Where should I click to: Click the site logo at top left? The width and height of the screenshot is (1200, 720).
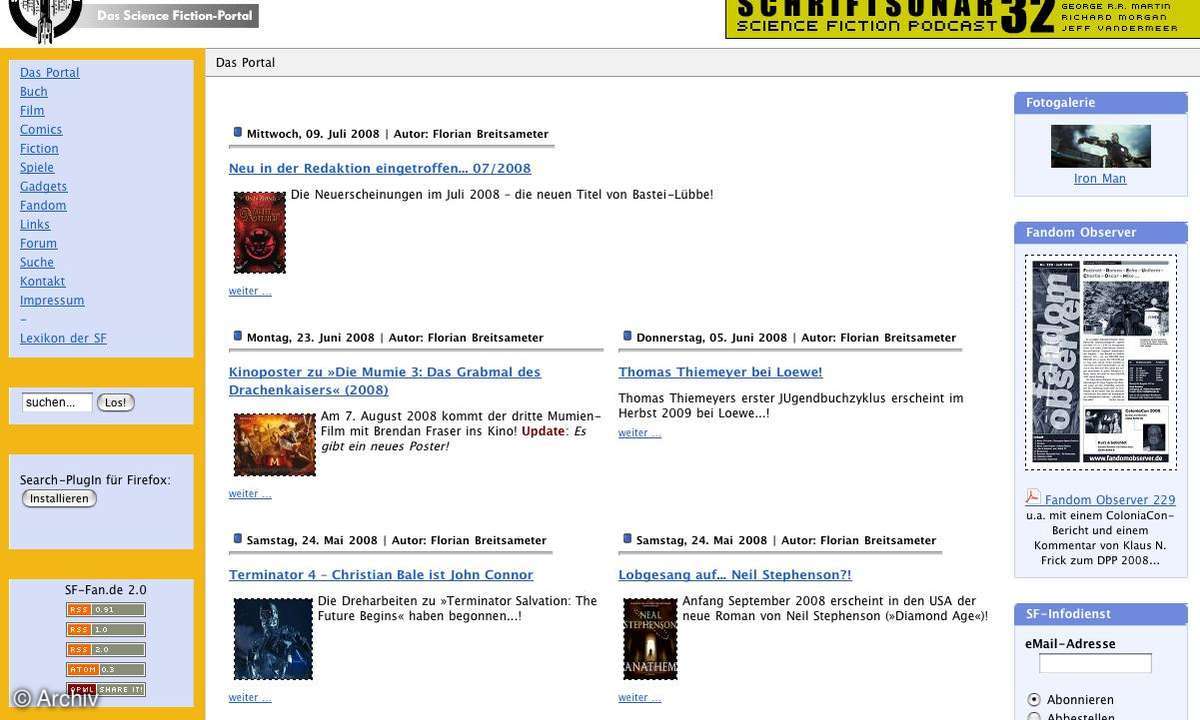pos(45,20)
